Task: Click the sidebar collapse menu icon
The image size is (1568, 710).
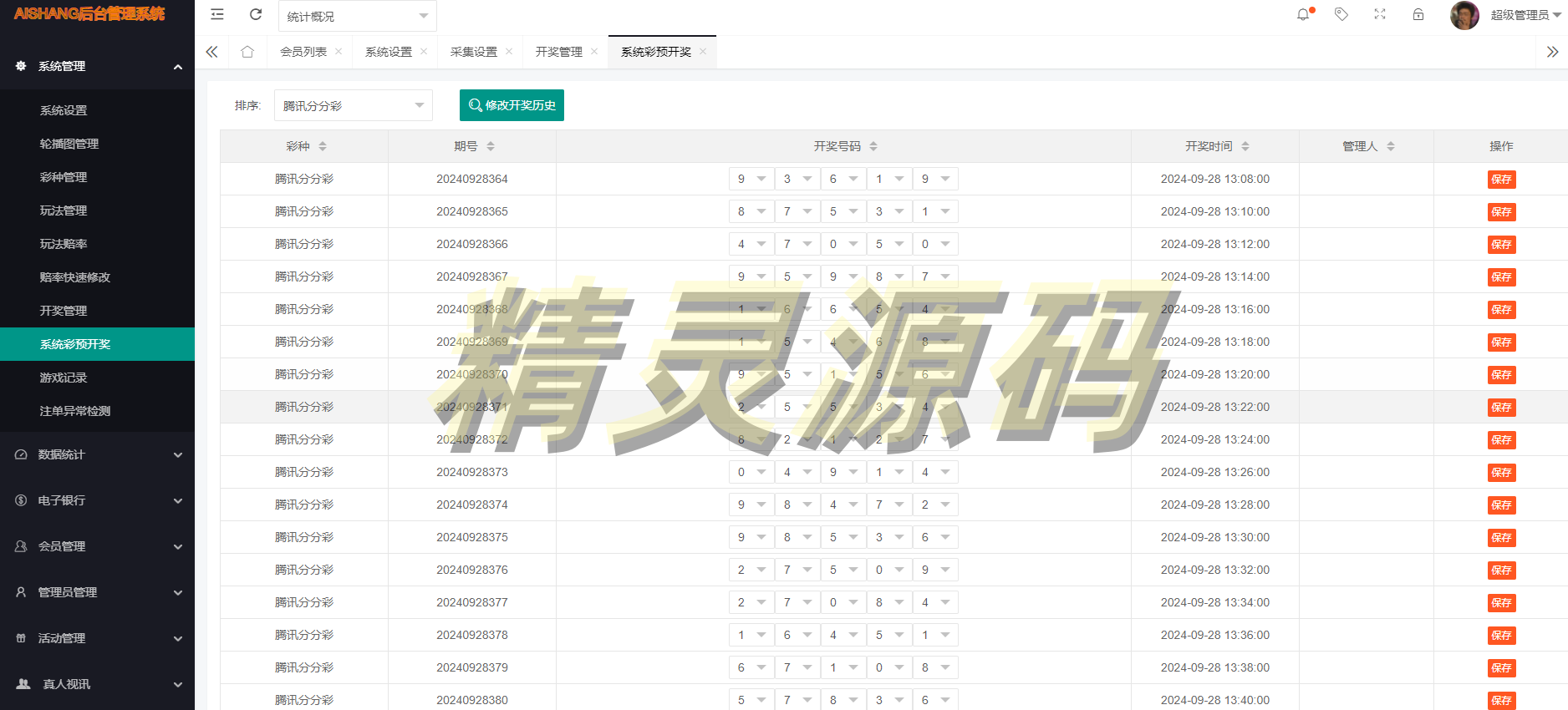Action: coord(217,14)
